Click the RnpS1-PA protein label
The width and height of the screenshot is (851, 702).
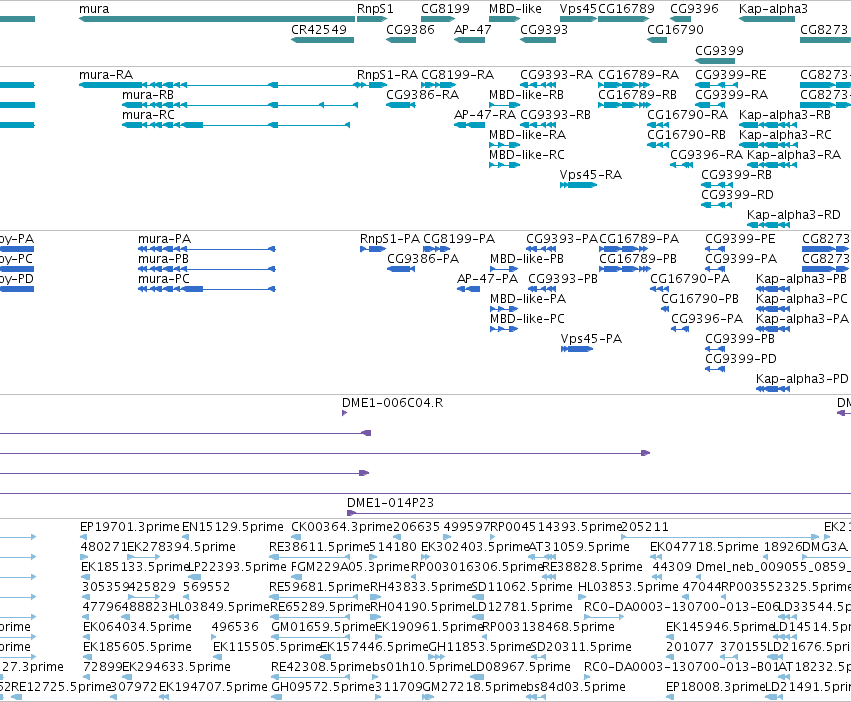[390, 239]
